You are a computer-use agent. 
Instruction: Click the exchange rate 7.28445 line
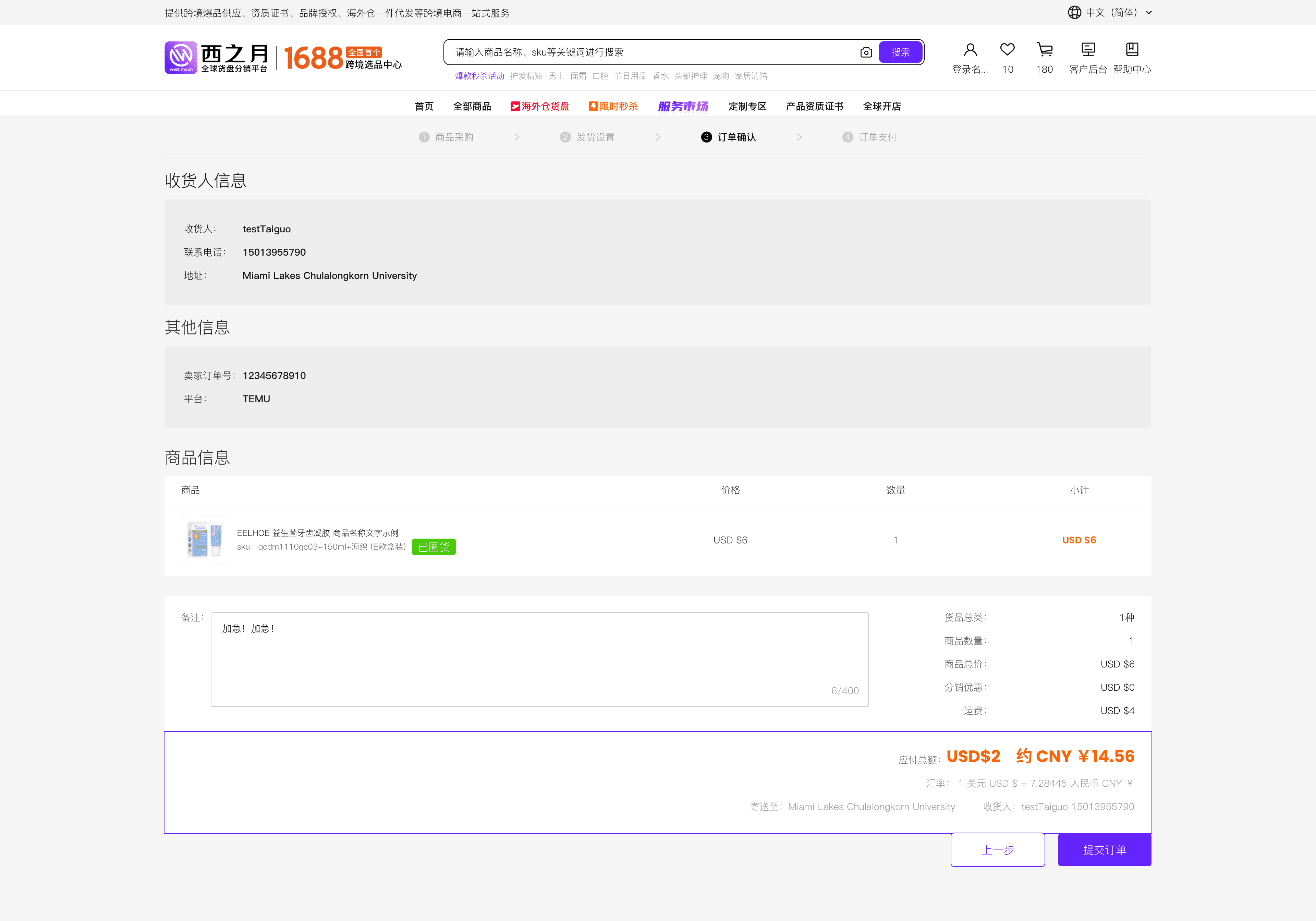point(1029,784)
